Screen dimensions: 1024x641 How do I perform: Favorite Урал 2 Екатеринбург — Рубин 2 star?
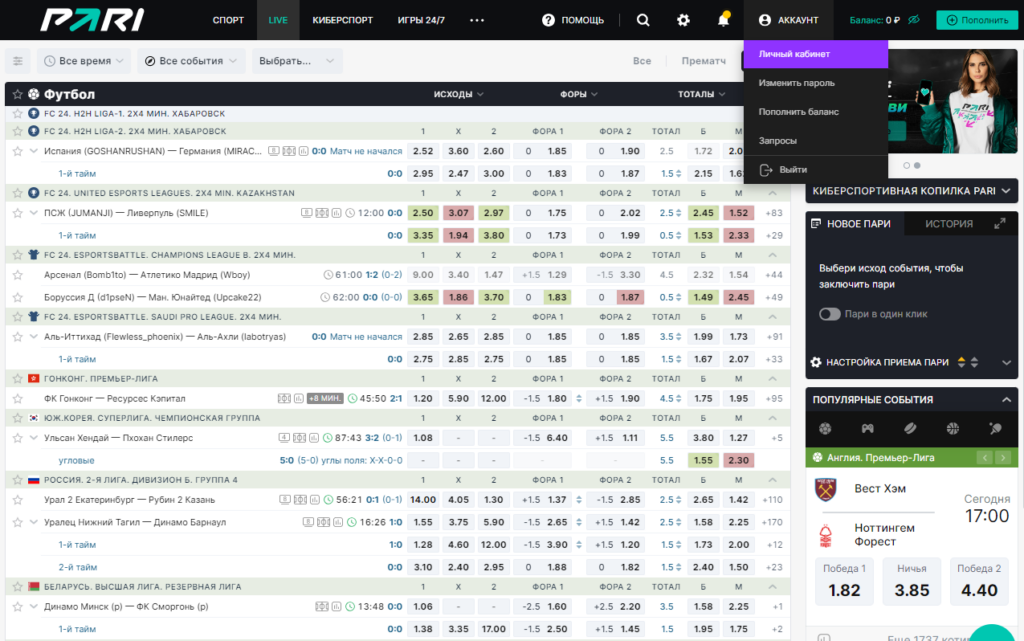pos(18,500)
